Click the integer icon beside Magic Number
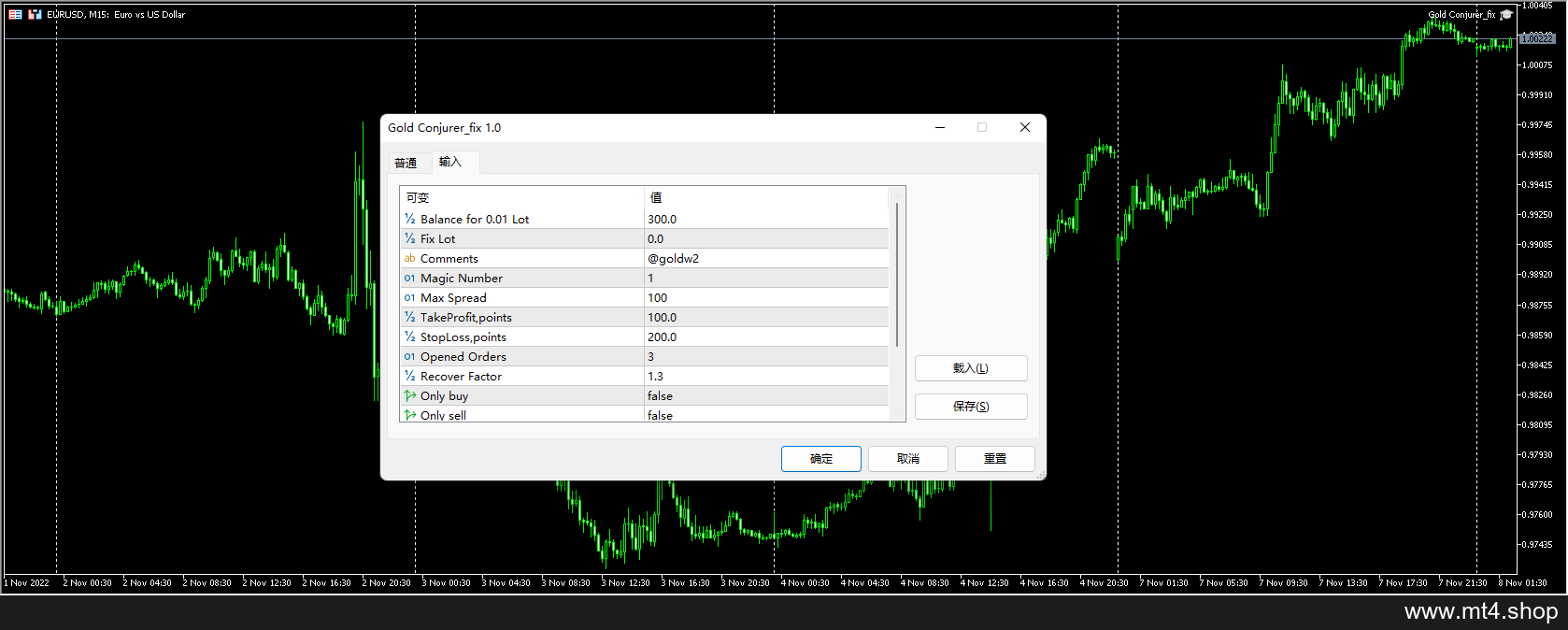This screenshot has height=630, width=1568. pos(409,278)
